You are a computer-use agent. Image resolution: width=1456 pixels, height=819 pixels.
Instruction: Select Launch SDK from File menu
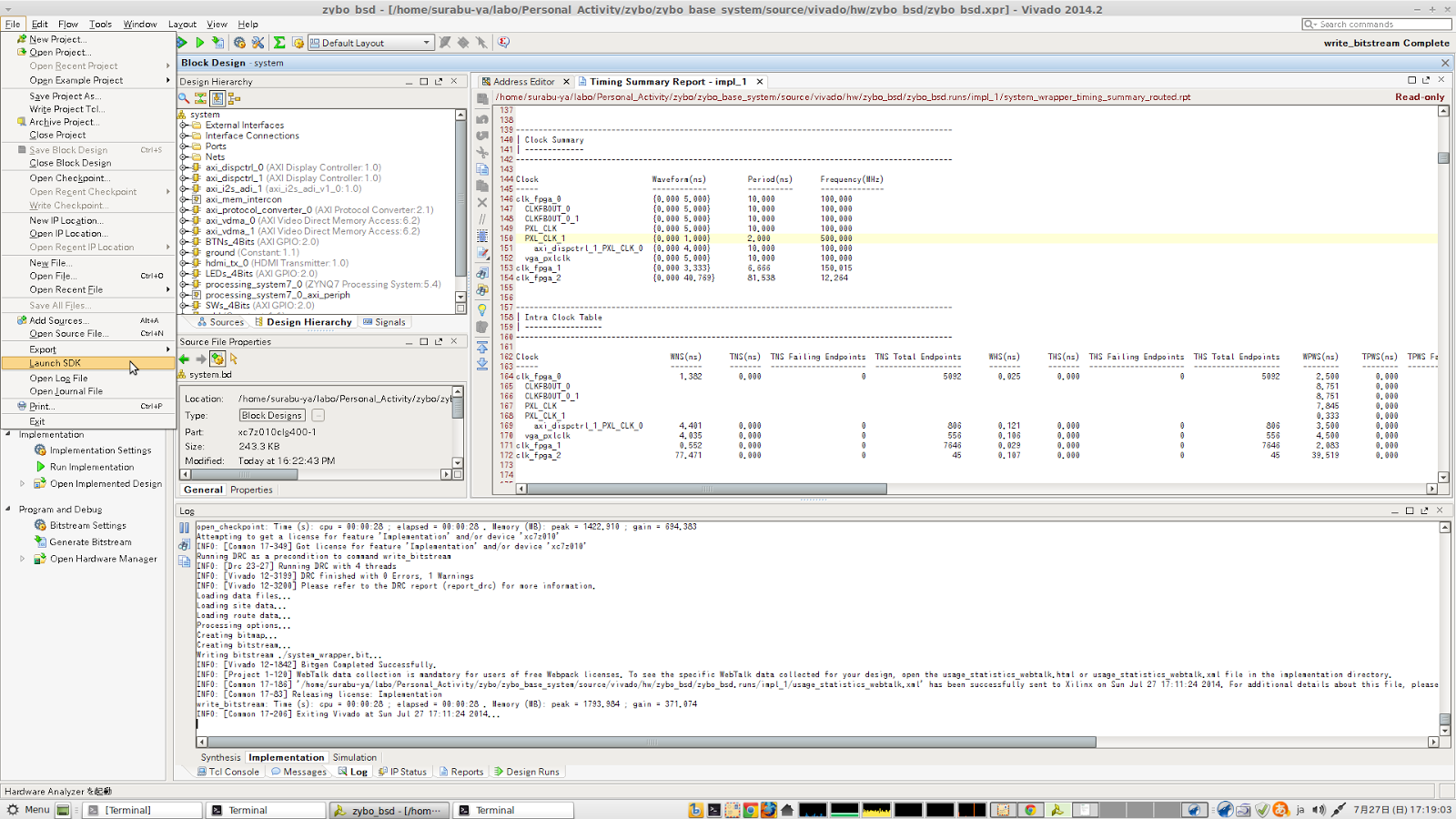[x=87, y=363]
